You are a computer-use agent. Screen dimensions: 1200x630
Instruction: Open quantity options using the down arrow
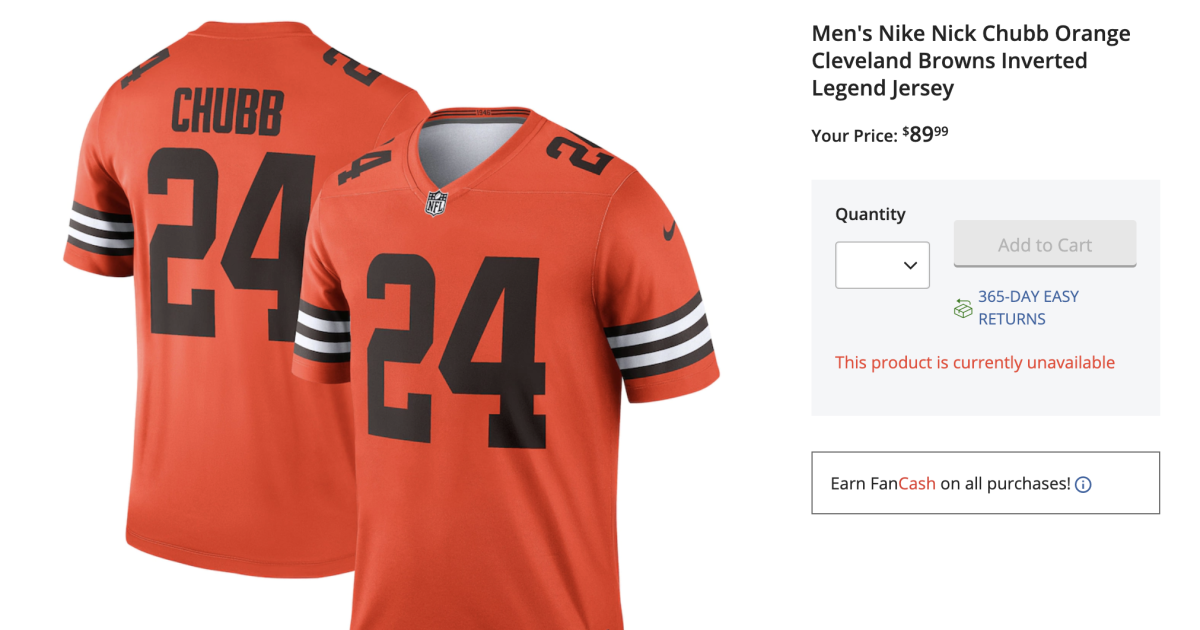(910, 265)
